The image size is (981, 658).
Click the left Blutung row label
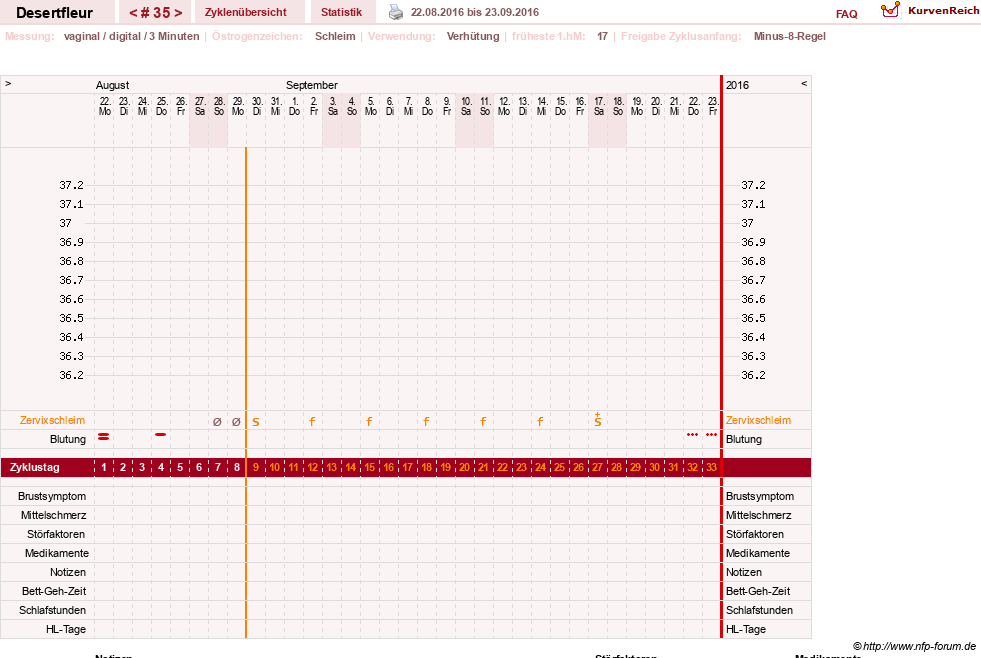pyautogui.click(x=68, y=439)
